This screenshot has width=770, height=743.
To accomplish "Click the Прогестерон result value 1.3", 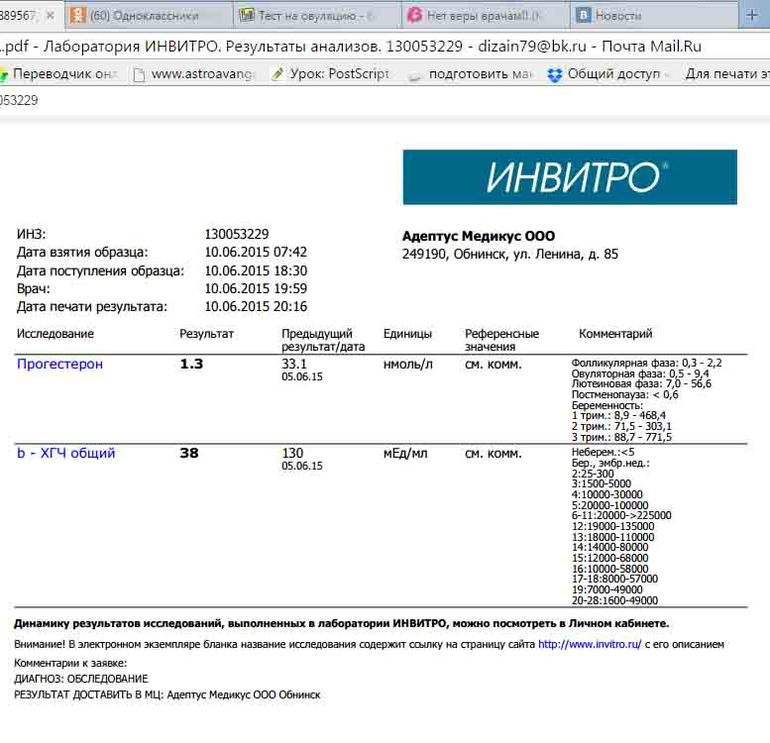I will coord(192,364).
